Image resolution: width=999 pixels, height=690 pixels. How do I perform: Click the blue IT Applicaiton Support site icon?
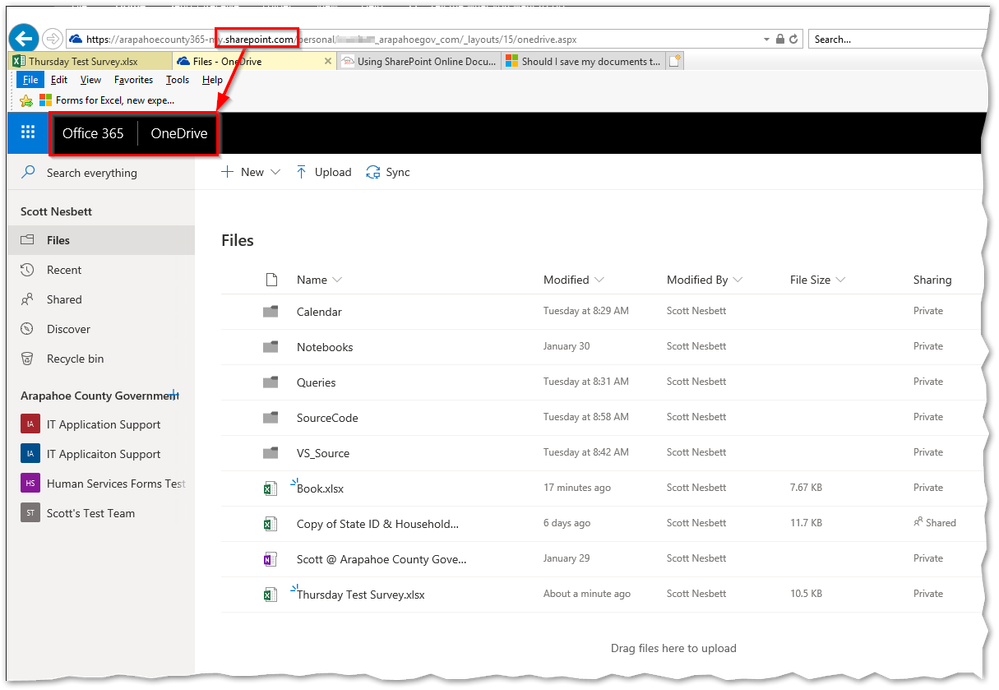point(30,454)
